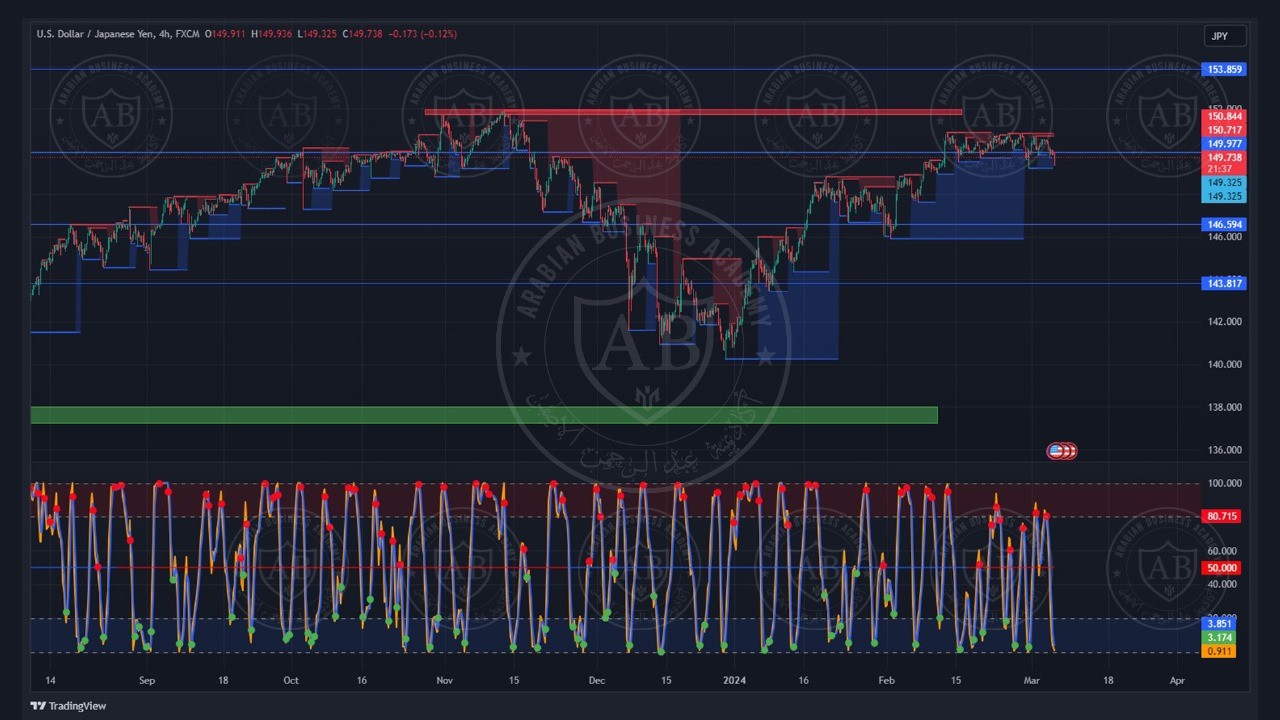Image resolution: width=1280 pixels, height=720 pixels.
Task: Click the 40.000 indicator axis value
Action: [x=1224, y=585]
